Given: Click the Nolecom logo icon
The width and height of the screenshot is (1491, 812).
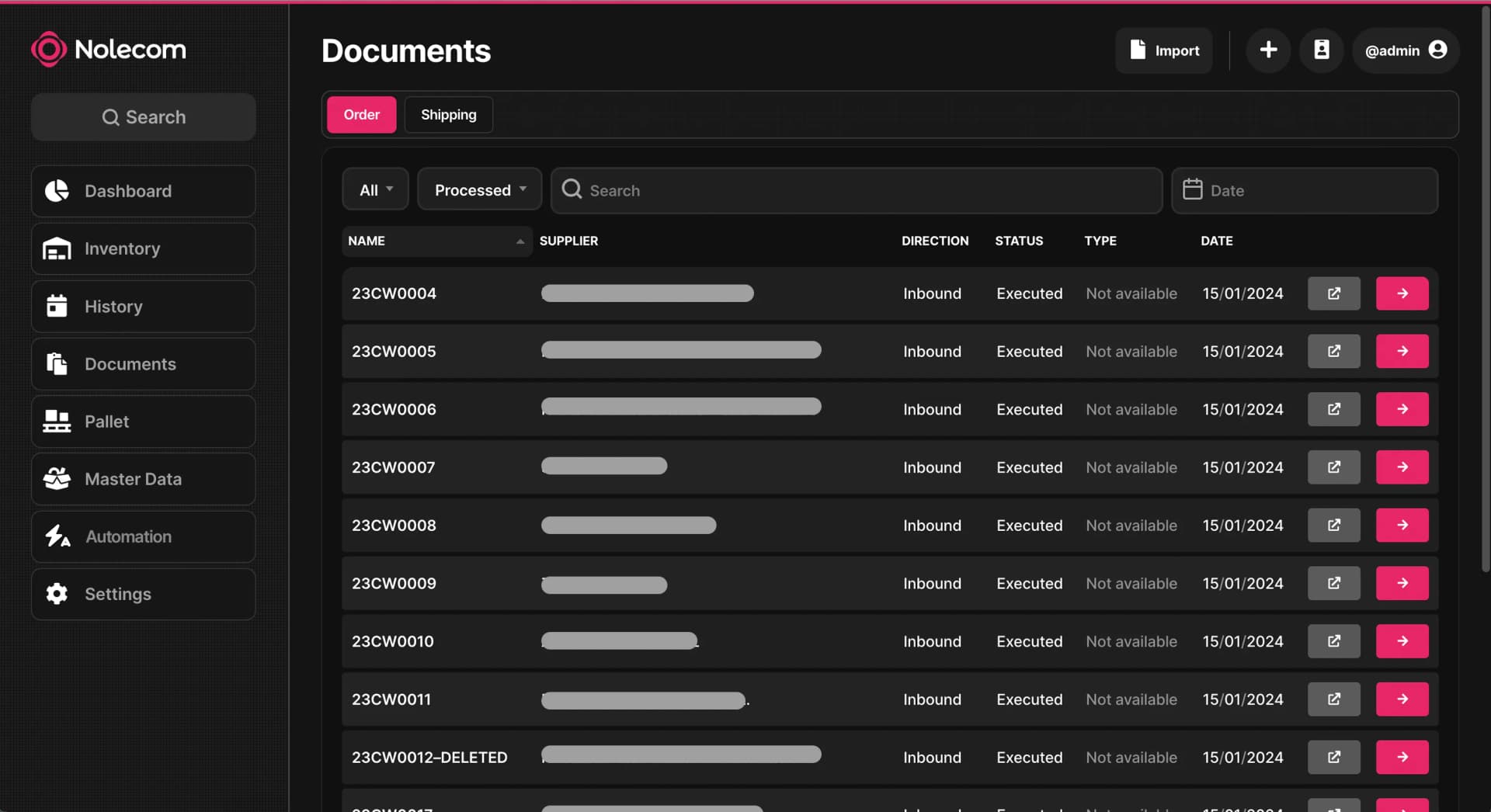Looking at the screenshot, I should [x=48, y=50].
